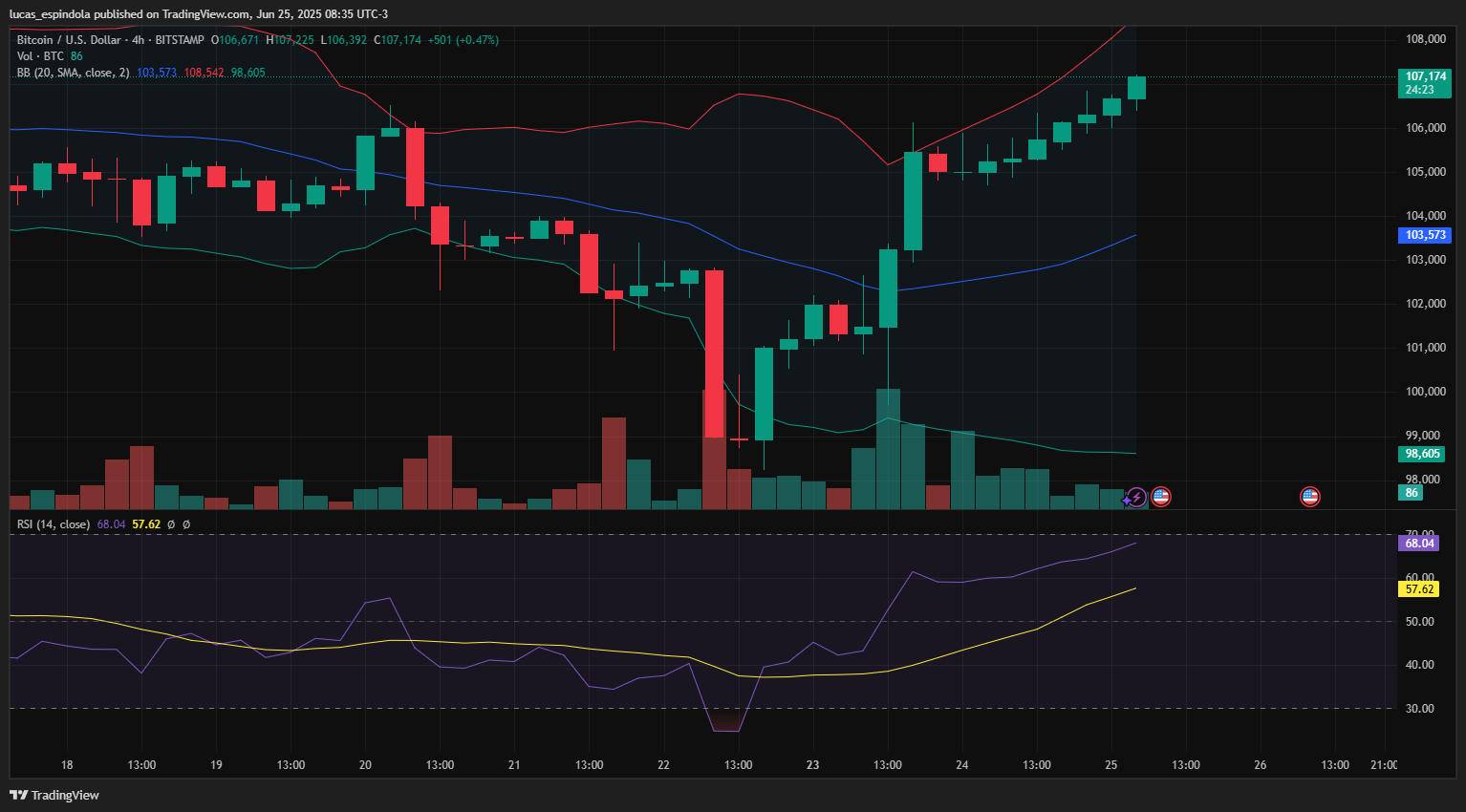The width and height of the screenshot is (1466, 812).
Task: Open the first US flag economic event marker
Action: tap(1161, 497)
